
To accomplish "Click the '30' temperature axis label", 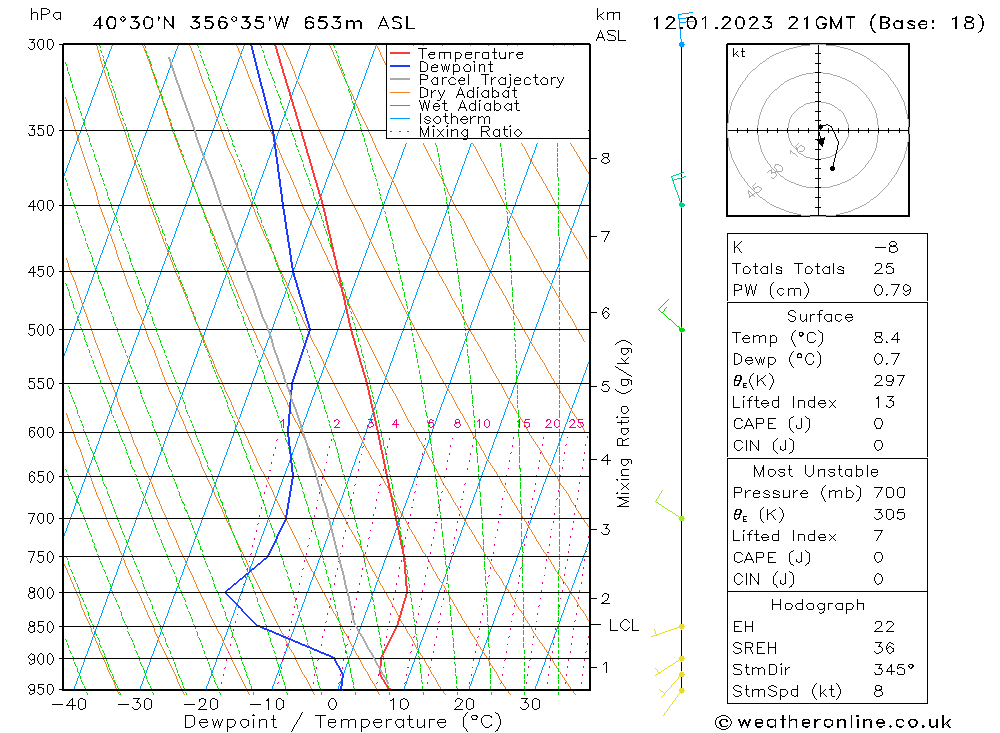I will pyautogui.click(x=531, y=705).
